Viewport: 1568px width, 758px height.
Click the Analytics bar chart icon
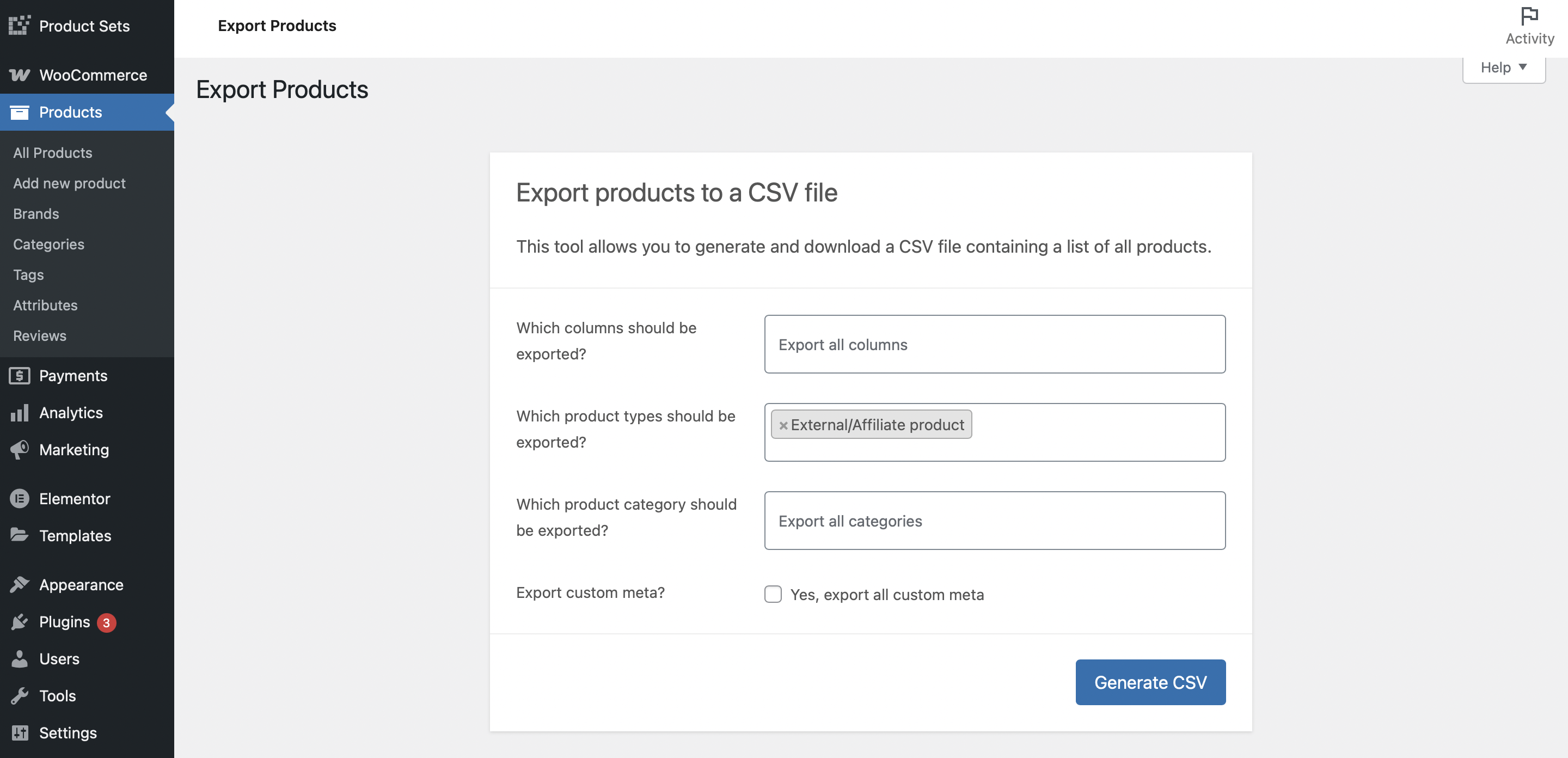(20, 413)
